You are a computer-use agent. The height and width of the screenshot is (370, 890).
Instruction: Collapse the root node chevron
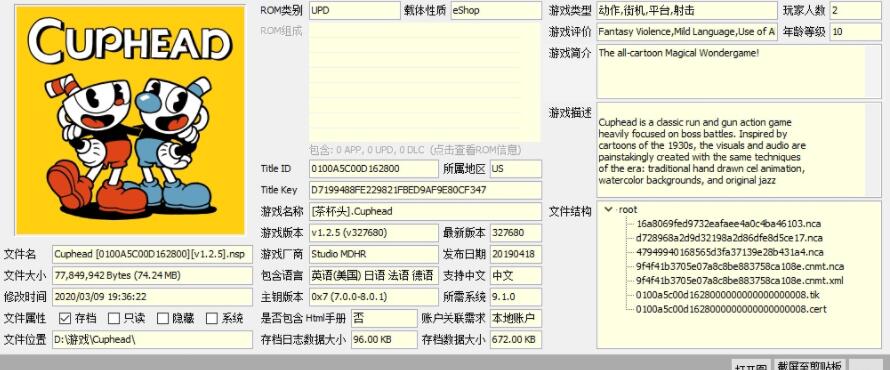click(x=609, y=209)
